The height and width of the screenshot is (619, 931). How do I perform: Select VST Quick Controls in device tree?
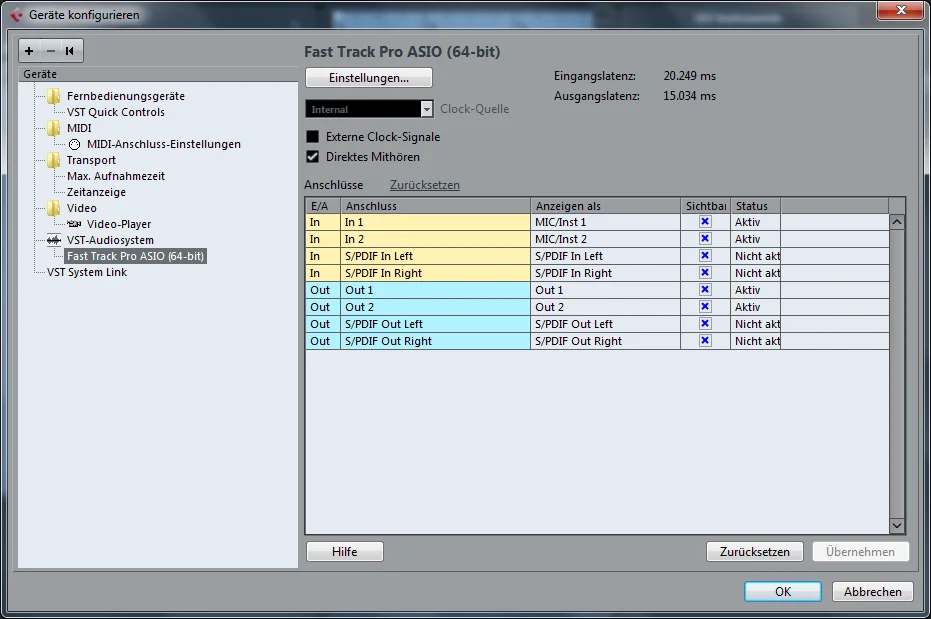[x=116, y=112]
